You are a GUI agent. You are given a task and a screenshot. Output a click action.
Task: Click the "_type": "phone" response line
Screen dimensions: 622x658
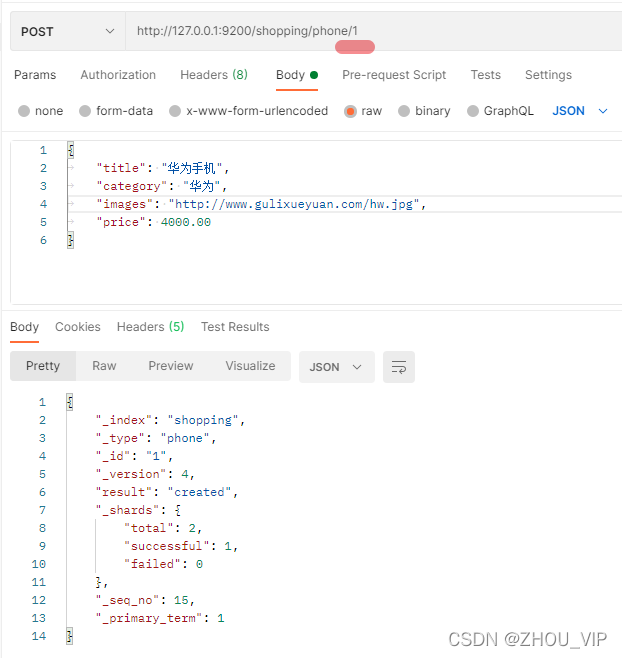[156, 438]
